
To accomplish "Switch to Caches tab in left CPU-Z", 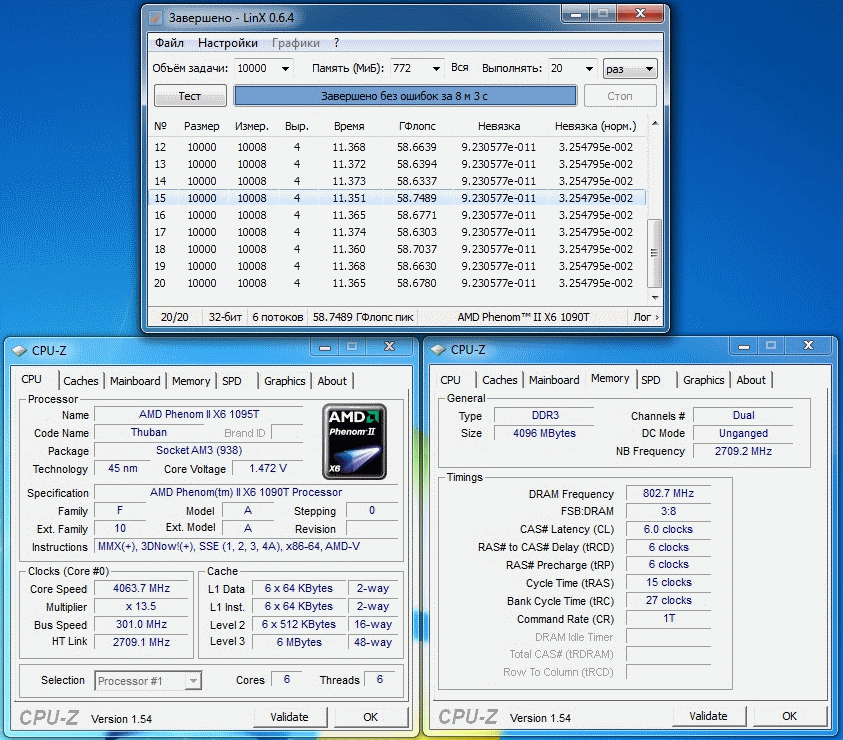I will tap(81, 381).
